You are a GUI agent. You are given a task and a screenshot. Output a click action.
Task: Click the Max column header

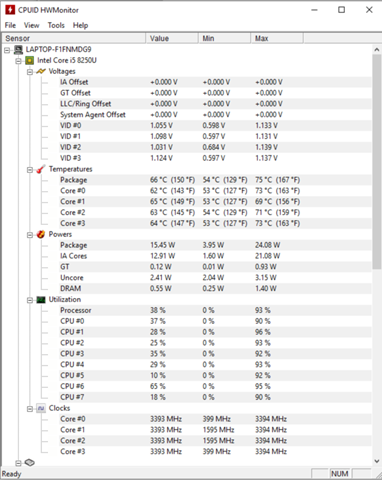tap(277, 38)
